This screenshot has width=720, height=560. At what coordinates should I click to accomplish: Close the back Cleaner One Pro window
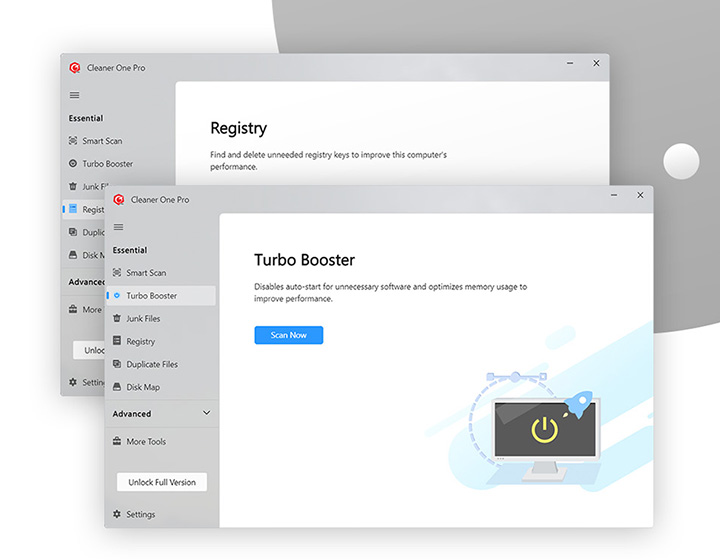(x=596, y=63)
